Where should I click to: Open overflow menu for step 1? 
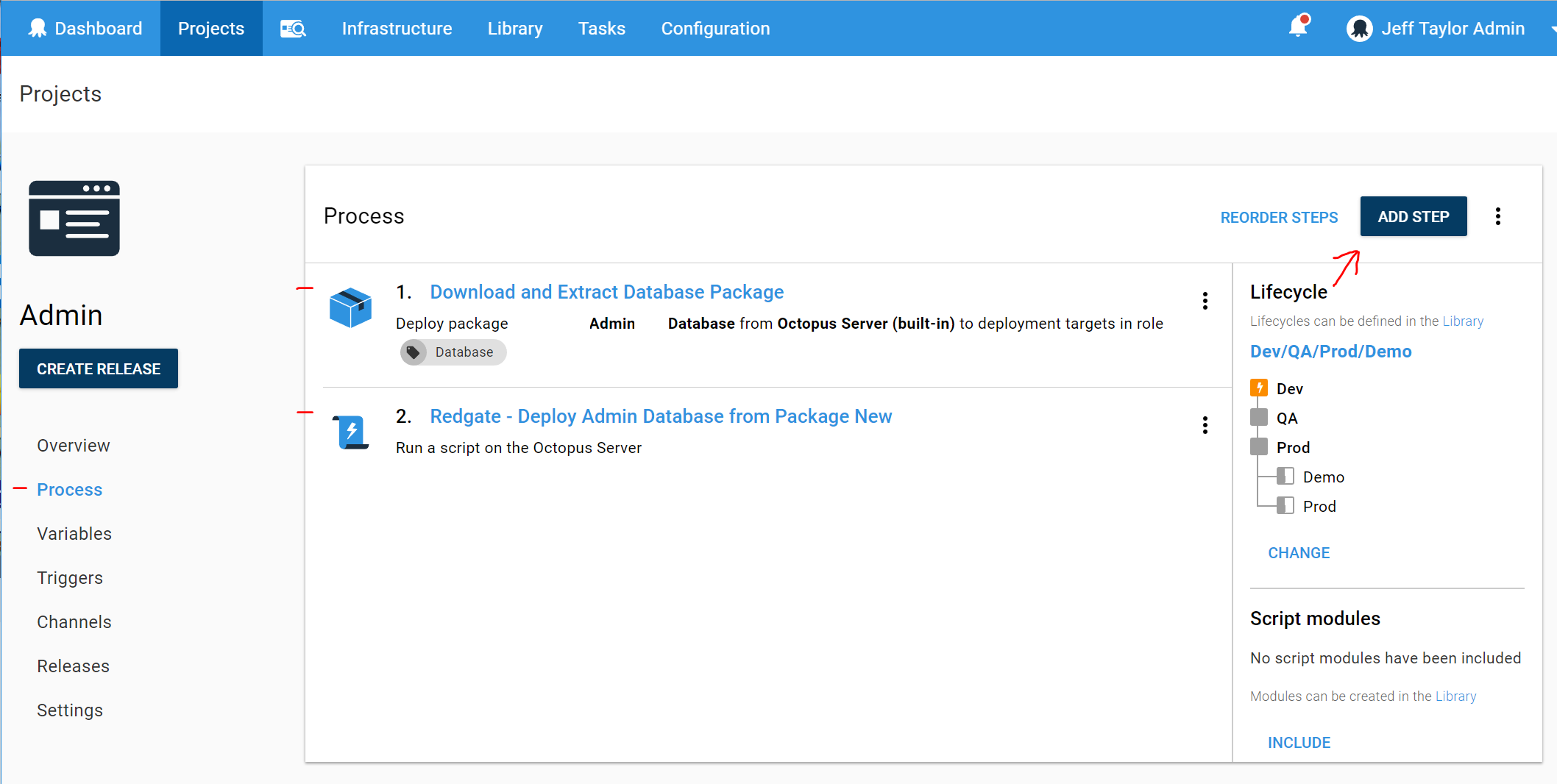coord(1205,301)
